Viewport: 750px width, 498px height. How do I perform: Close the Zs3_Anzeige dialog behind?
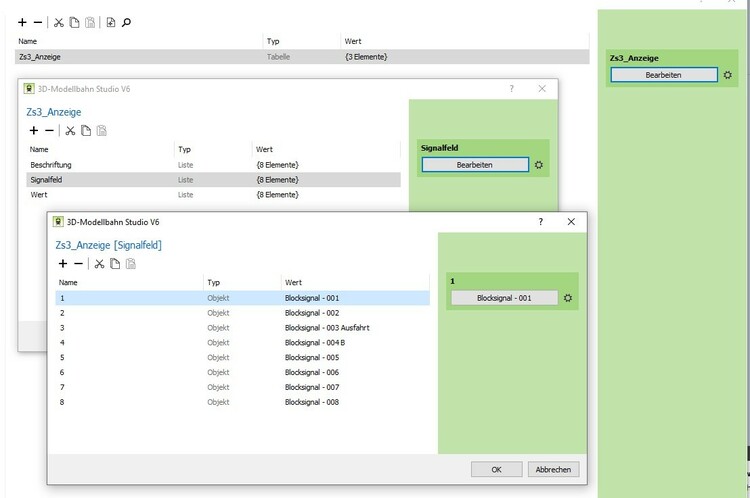(542, 89)
